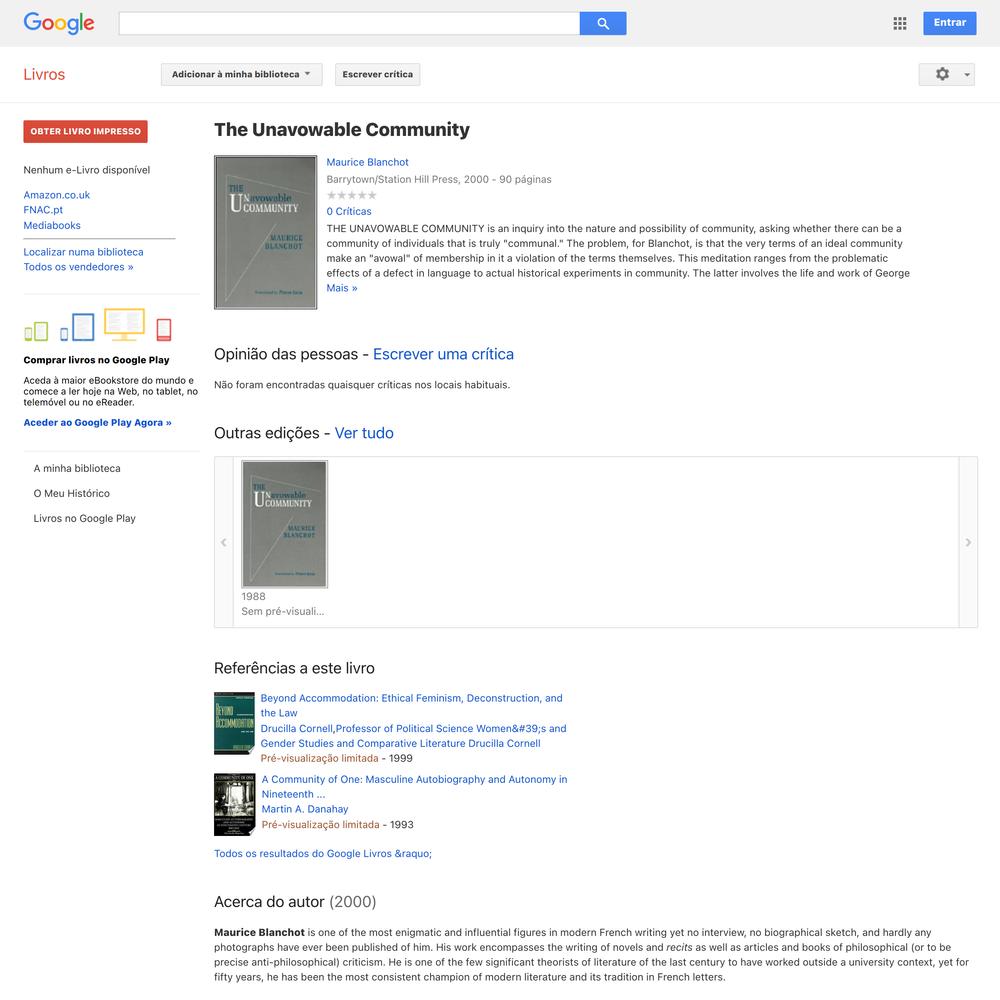
Task: Click the Entrar sign-in button
Action: (950, 23)
